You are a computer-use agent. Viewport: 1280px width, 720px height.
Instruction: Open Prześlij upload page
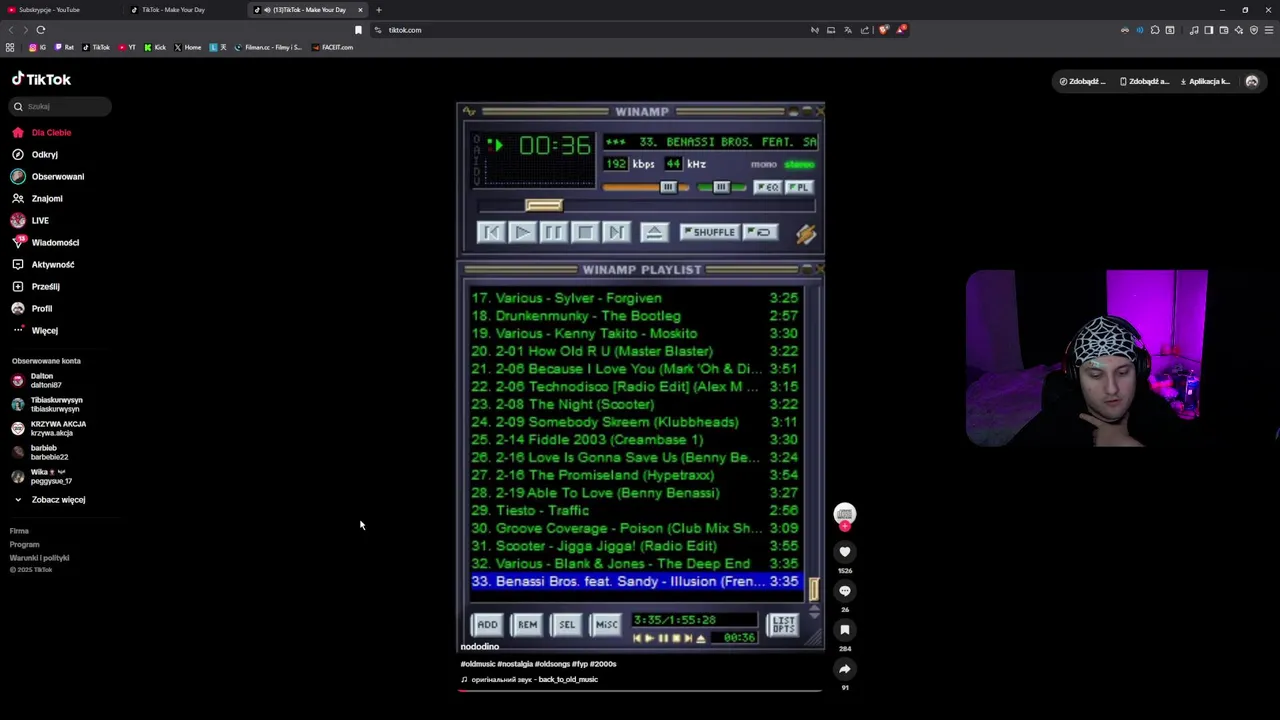[x=36, y=287]
